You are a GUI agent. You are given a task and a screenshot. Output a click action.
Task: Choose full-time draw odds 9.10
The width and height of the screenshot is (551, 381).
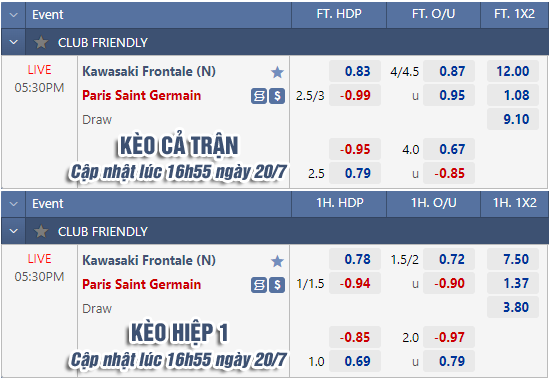[x=513, y=119]
